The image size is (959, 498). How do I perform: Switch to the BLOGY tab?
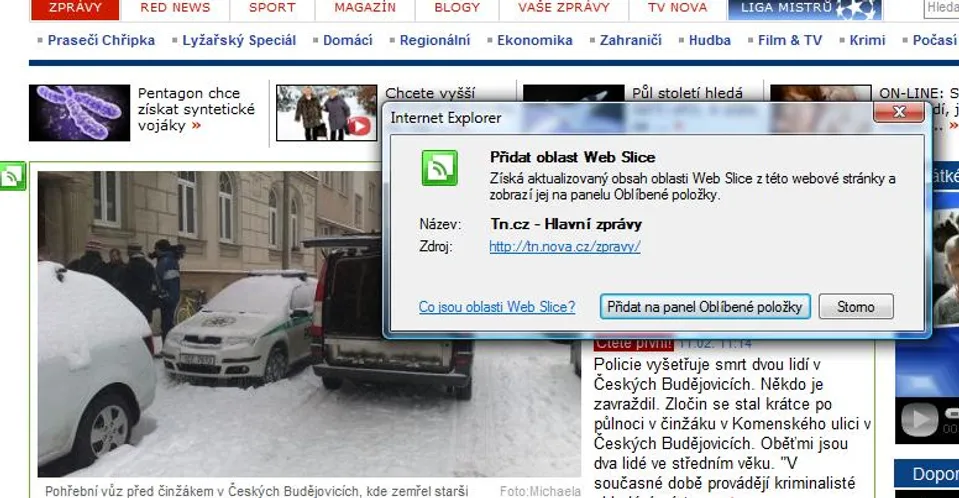pyautogui.click(x=457, y=8)
